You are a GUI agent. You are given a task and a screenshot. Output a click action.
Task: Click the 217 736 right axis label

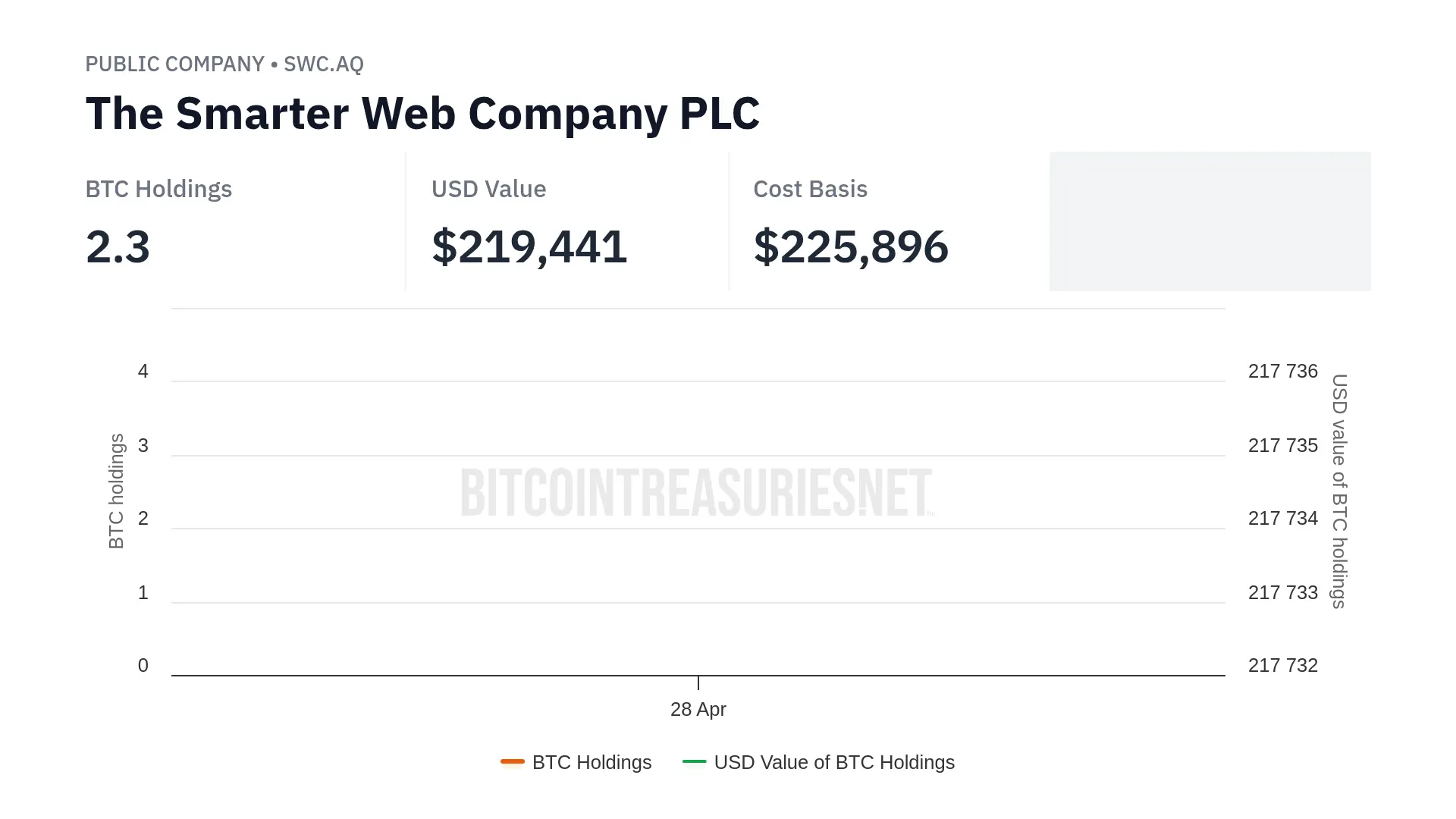[1282, 372]
